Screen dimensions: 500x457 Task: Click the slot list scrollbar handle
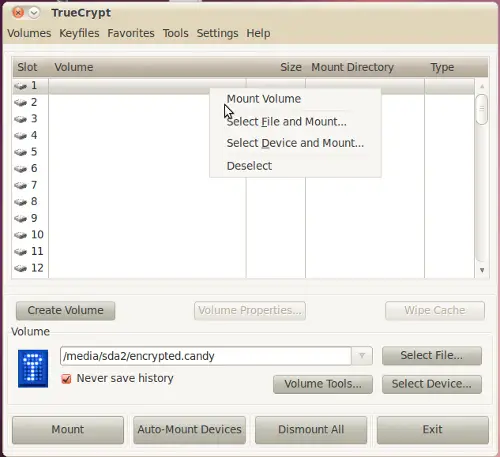(x=482, y=109)
